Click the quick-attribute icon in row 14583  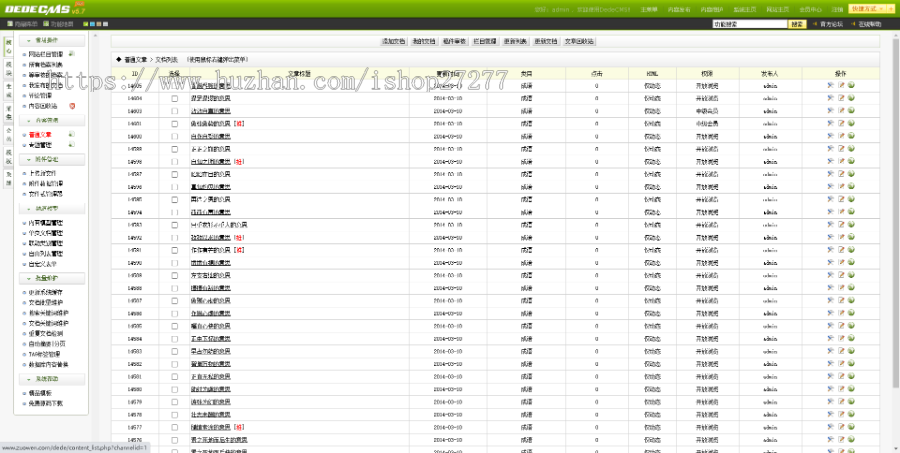point(830,350)
